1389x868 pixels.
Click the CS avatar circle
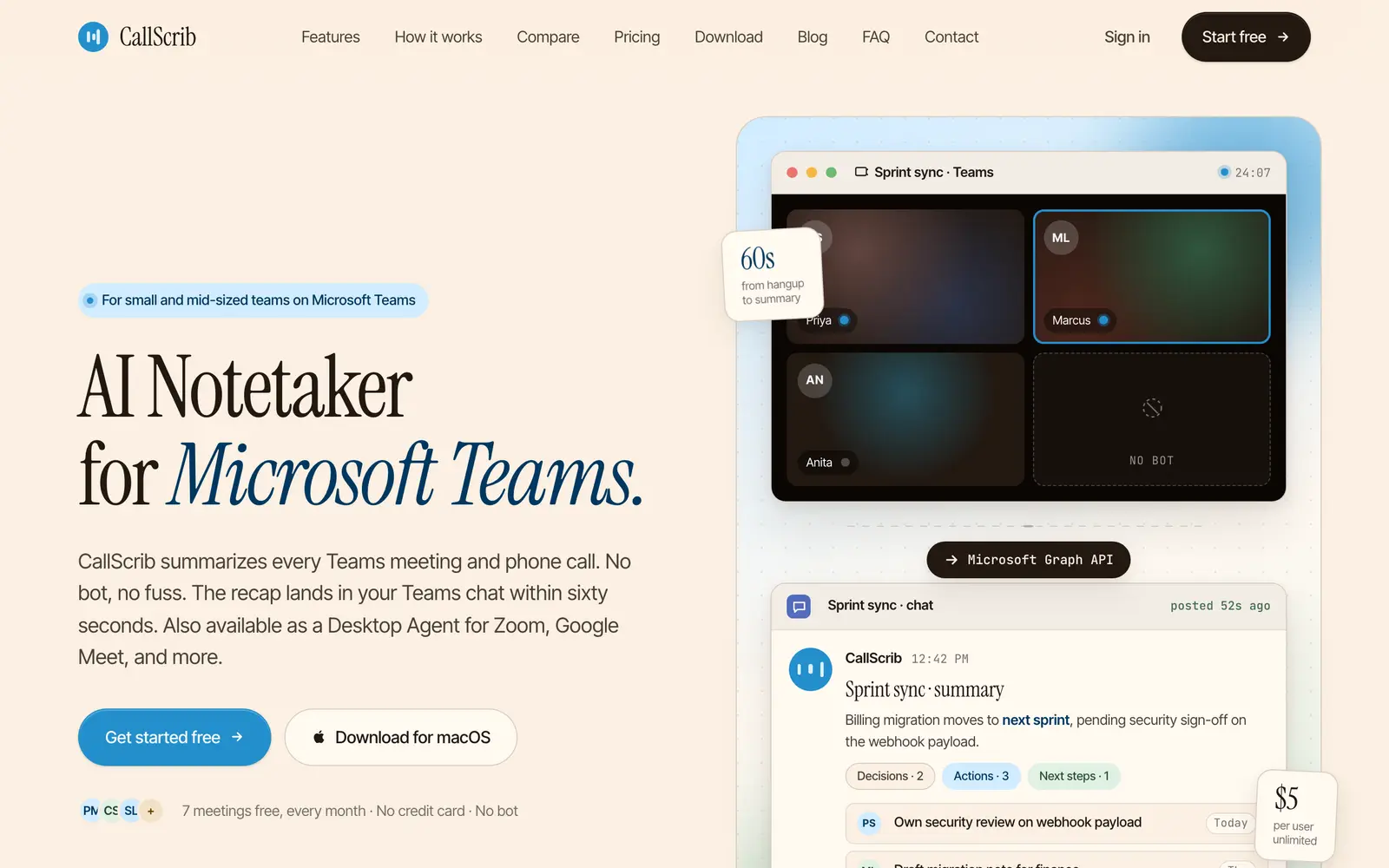coord(111,811)
